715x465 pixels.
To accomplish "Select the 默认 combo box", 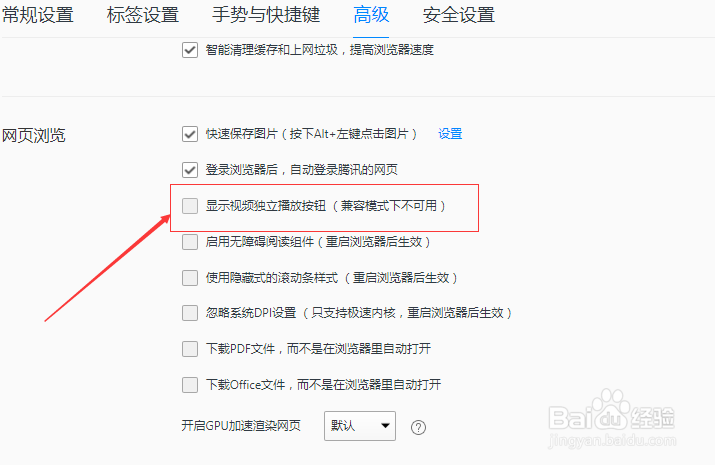I will coord(360,426).
